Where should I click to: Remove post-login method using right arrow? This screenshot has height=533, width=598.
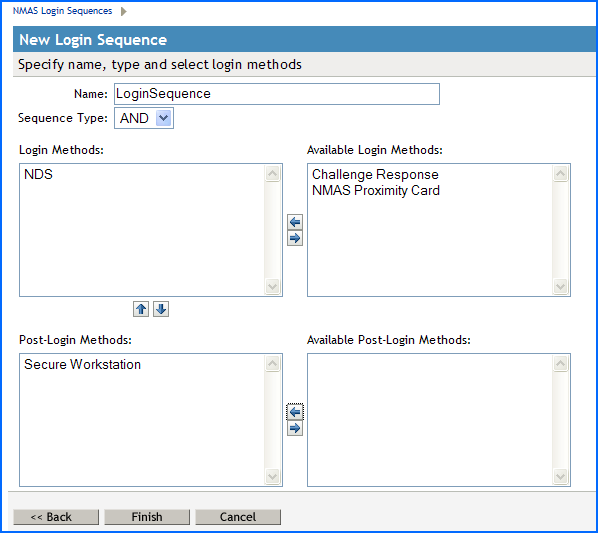click(x=295, y=428)
